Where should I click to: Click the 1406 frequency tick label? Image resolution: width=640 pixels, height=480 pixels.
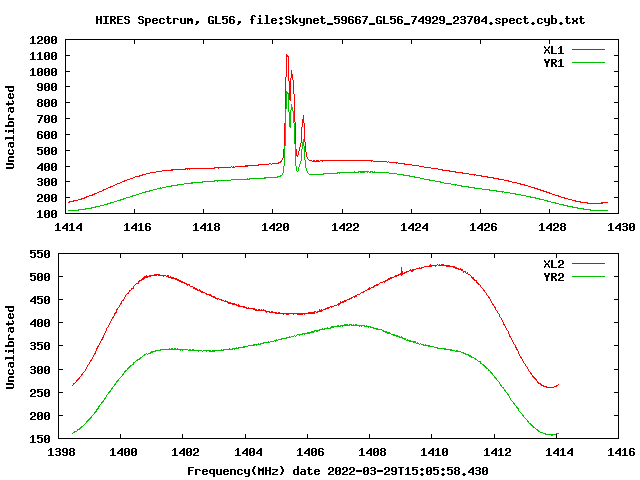pos(310,452)
